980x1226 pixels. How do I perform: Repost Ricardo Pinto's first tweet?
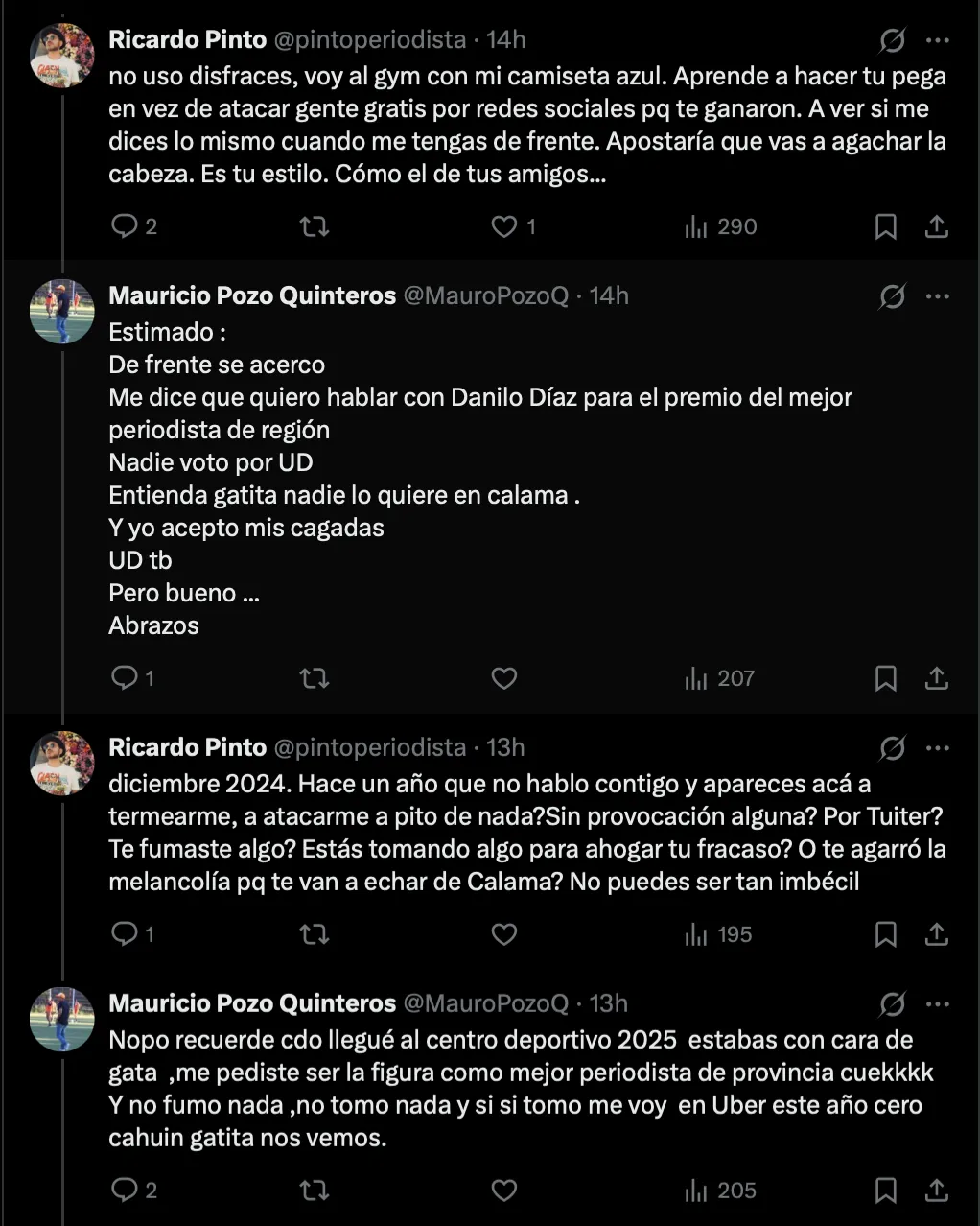click(x=315, y=226)
